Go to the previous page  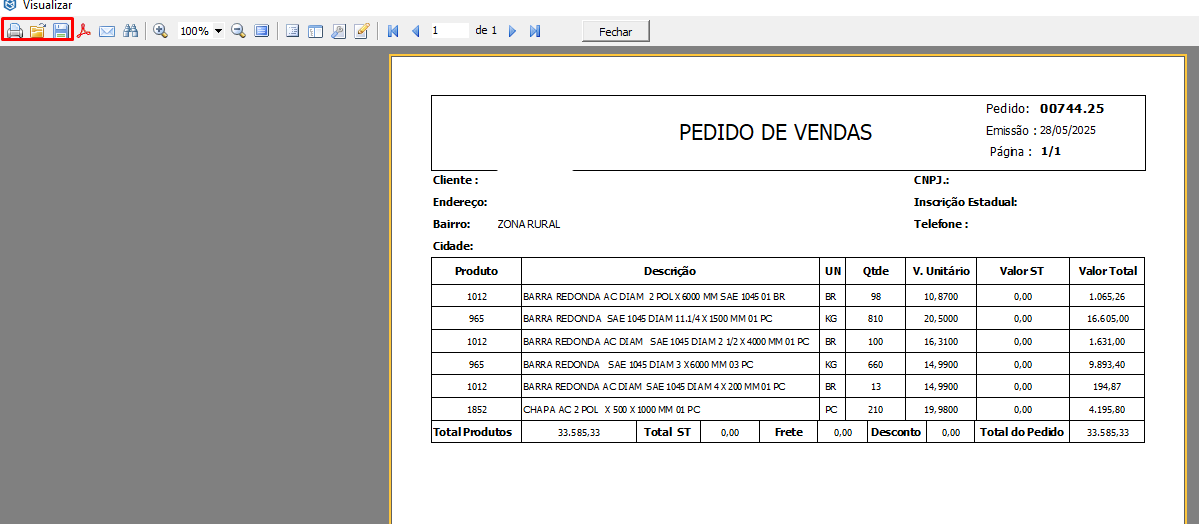(x=415, y=31)
